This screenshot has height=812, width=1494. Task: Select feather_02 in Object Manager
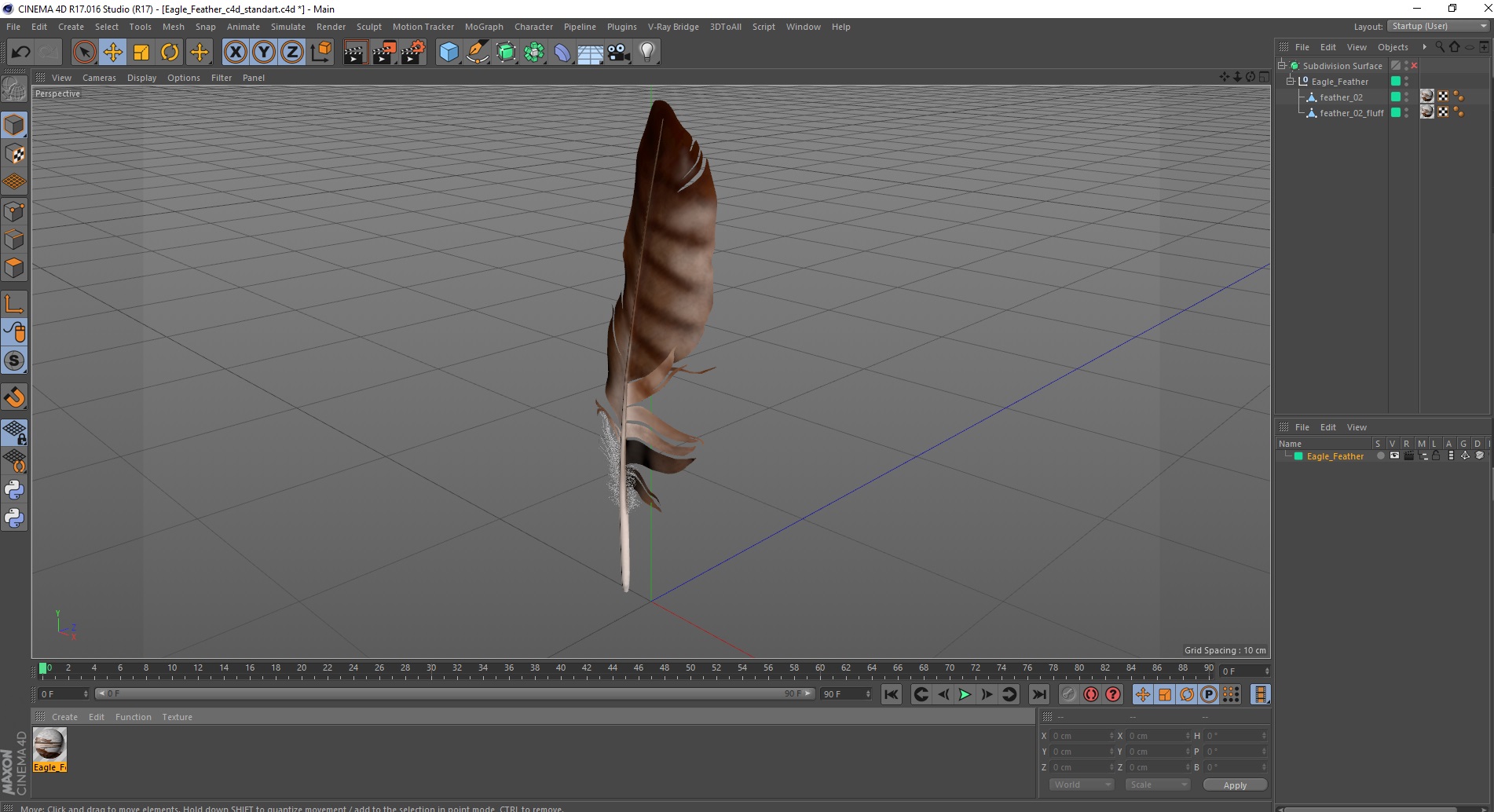coord(1341,97)
